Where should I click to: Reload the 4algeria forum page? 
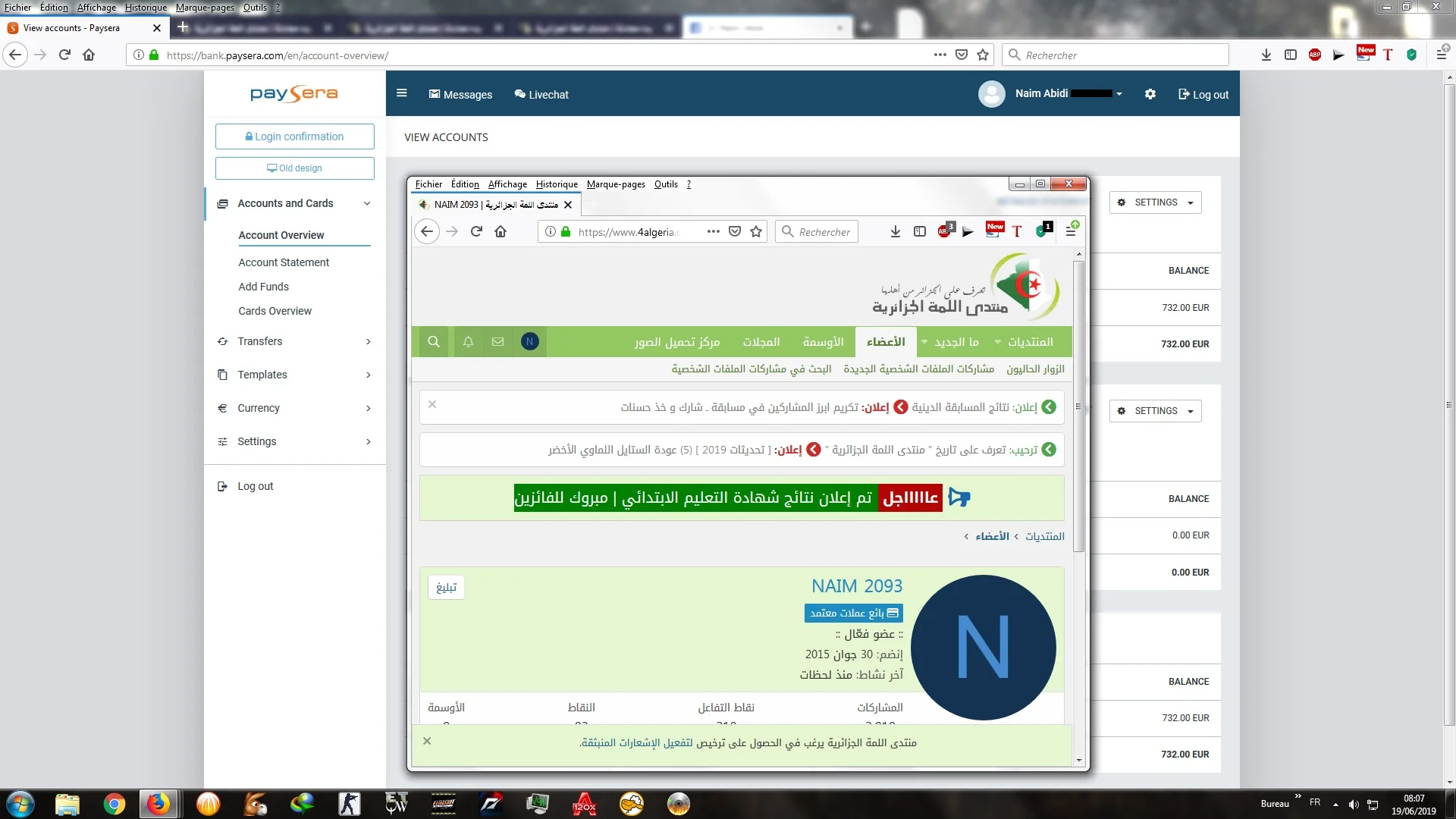click(x=476, y=232)
